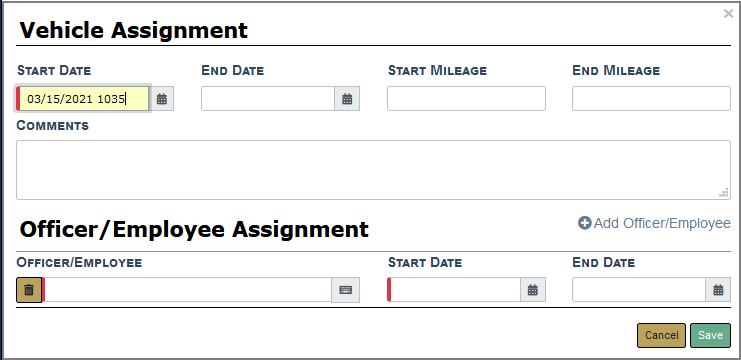Screen dimensions: 741x360
Task: Open the Vehicle Assignment End Date calendar picker
Action: click(x=347, y=99)
